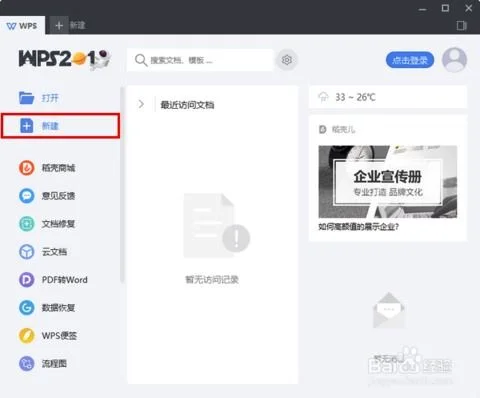480x398 pixels.
Task: Click the folder Open icon
Action: (26, 98)
